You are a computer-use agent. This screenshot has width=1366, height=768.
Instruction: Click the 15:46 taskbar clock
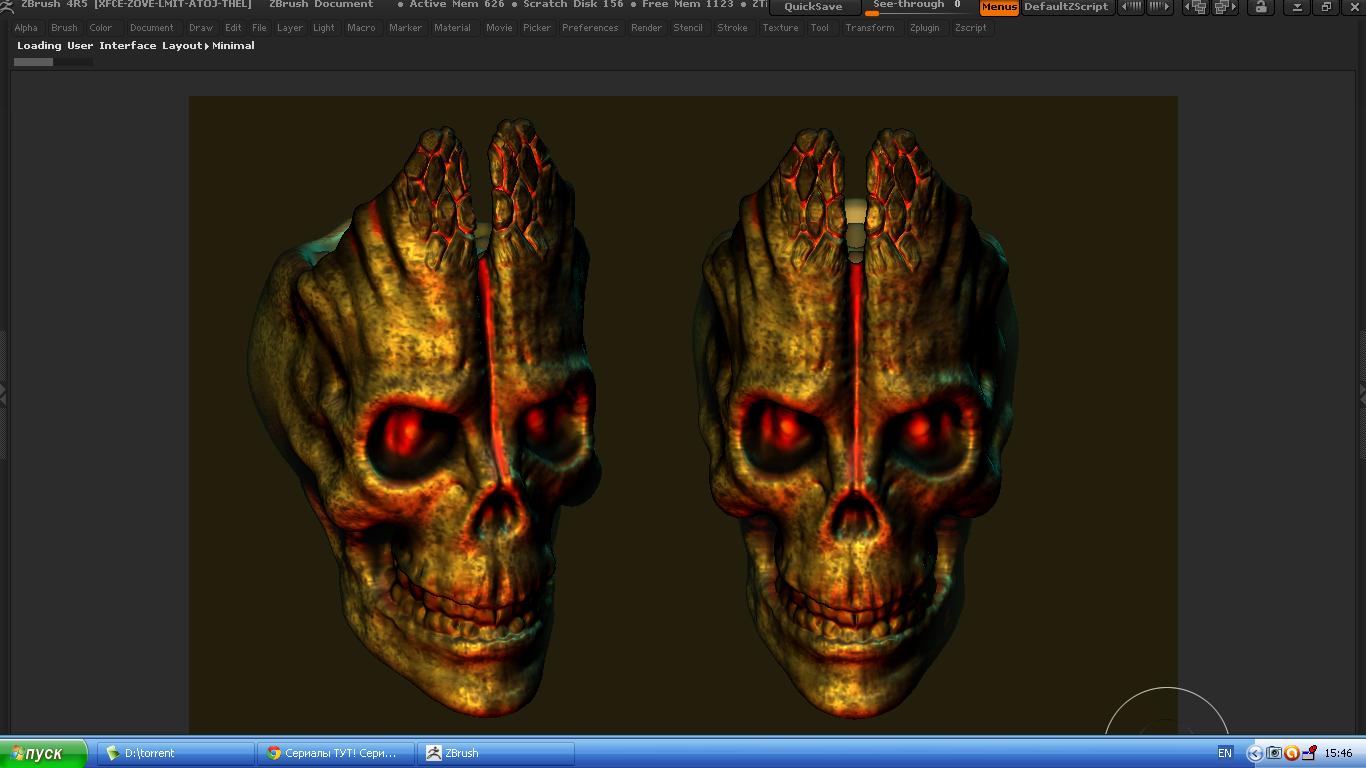tap(1338, 753)
